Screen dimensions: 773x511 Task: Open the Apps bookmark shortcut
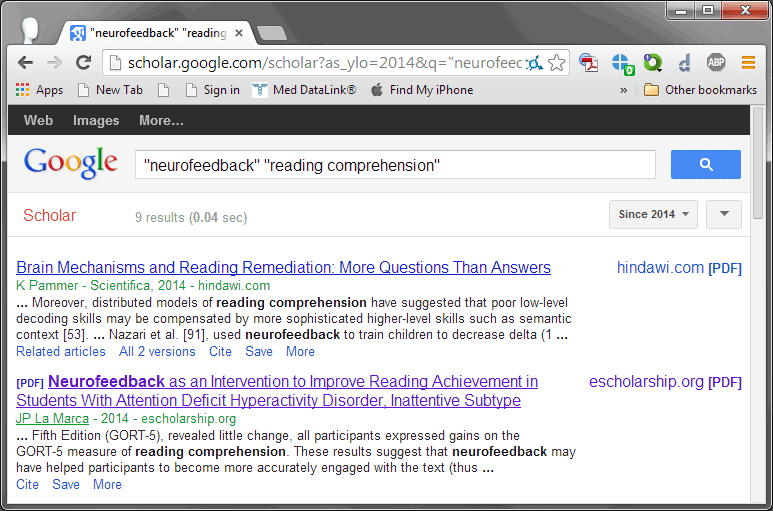tap(39, 90)
